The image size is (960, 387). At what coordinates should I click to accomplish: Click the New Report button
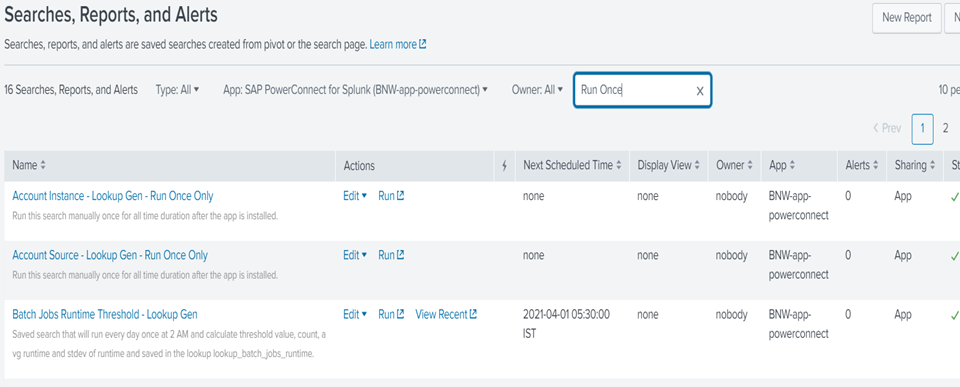[x=907, y=18]
